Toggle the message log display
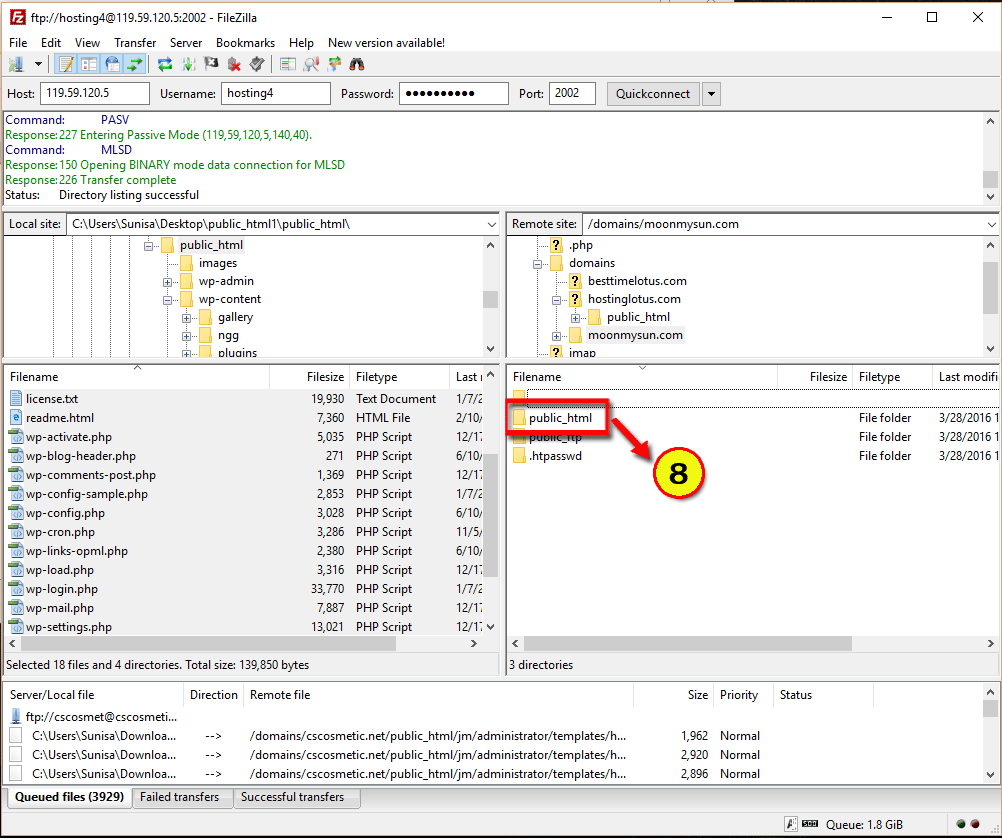 (66, 64)
